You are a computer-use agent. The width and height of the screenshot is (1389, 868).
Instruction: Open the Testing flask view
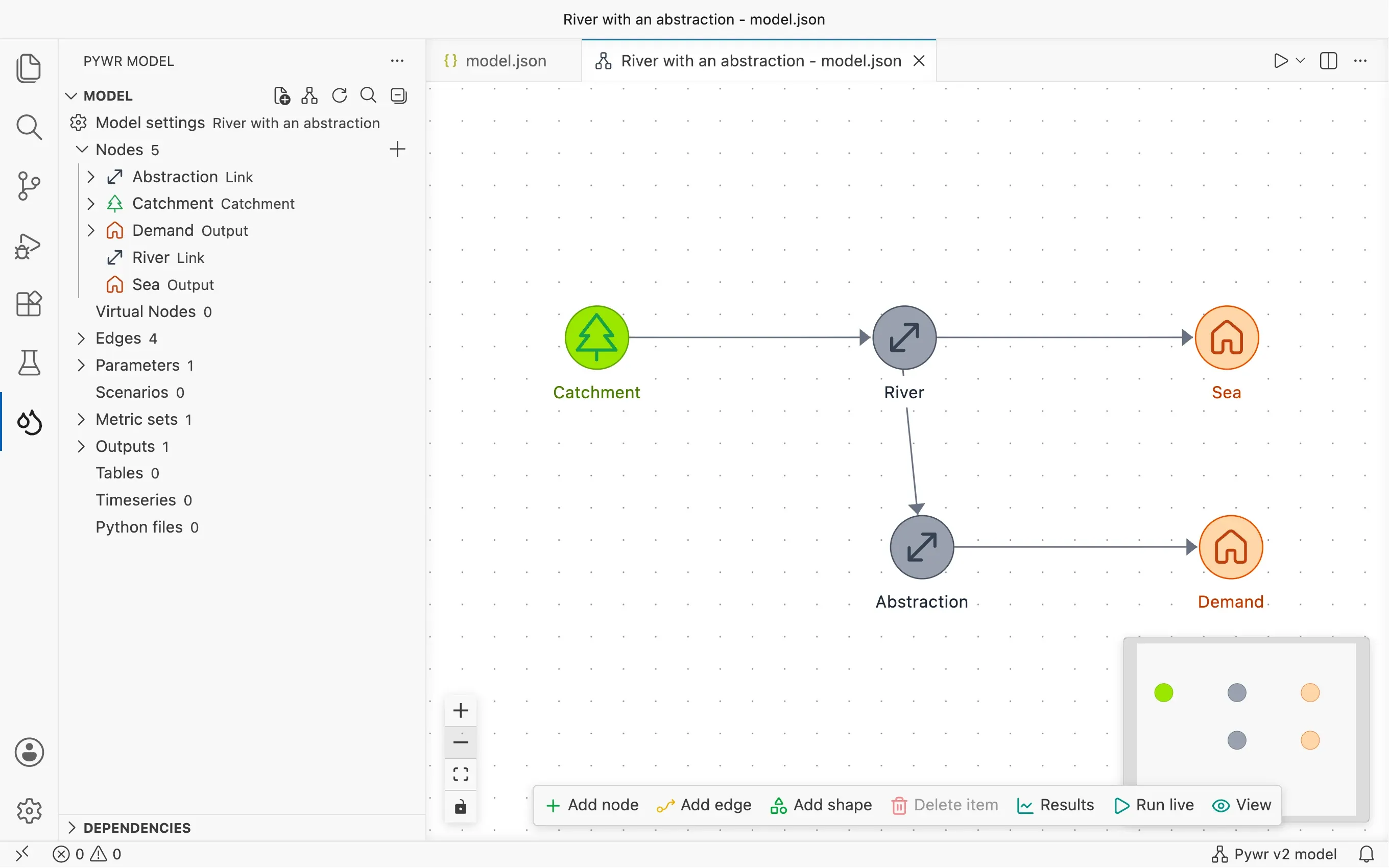click(29, 363)
